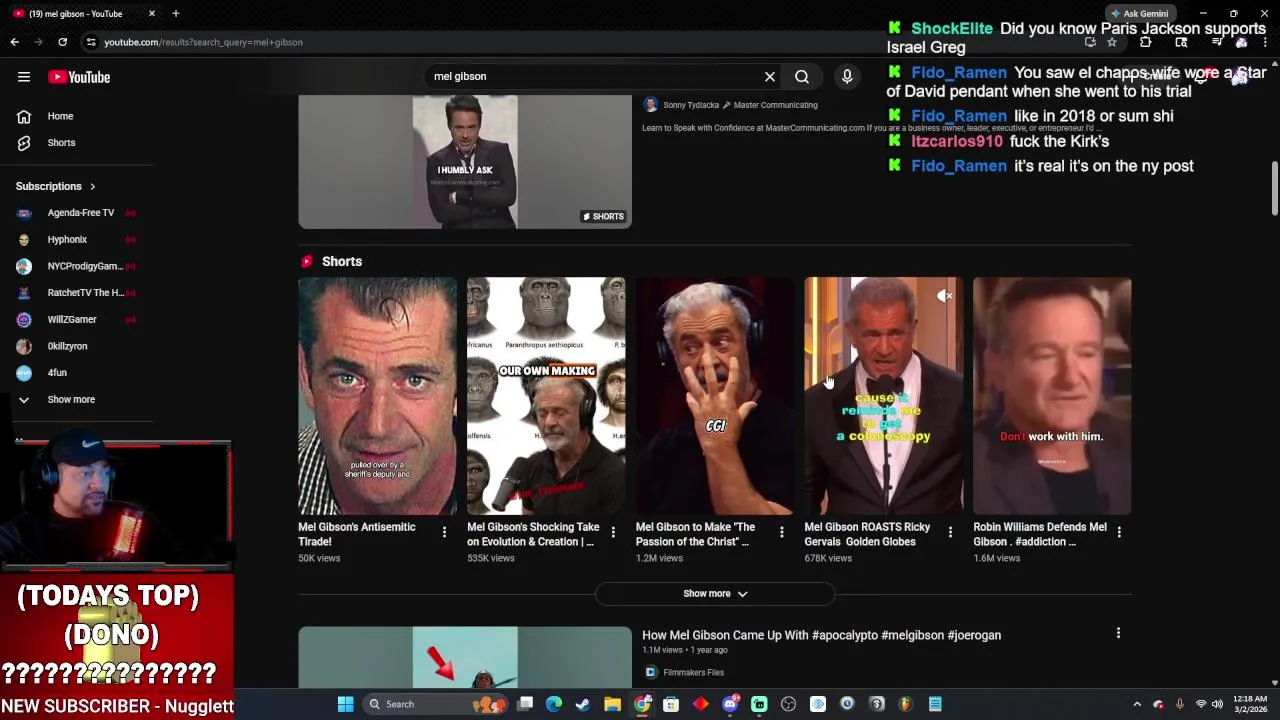Go back with browser back arrow
The height and width of the screenshot is (720, 1280).
click(15, 42)
